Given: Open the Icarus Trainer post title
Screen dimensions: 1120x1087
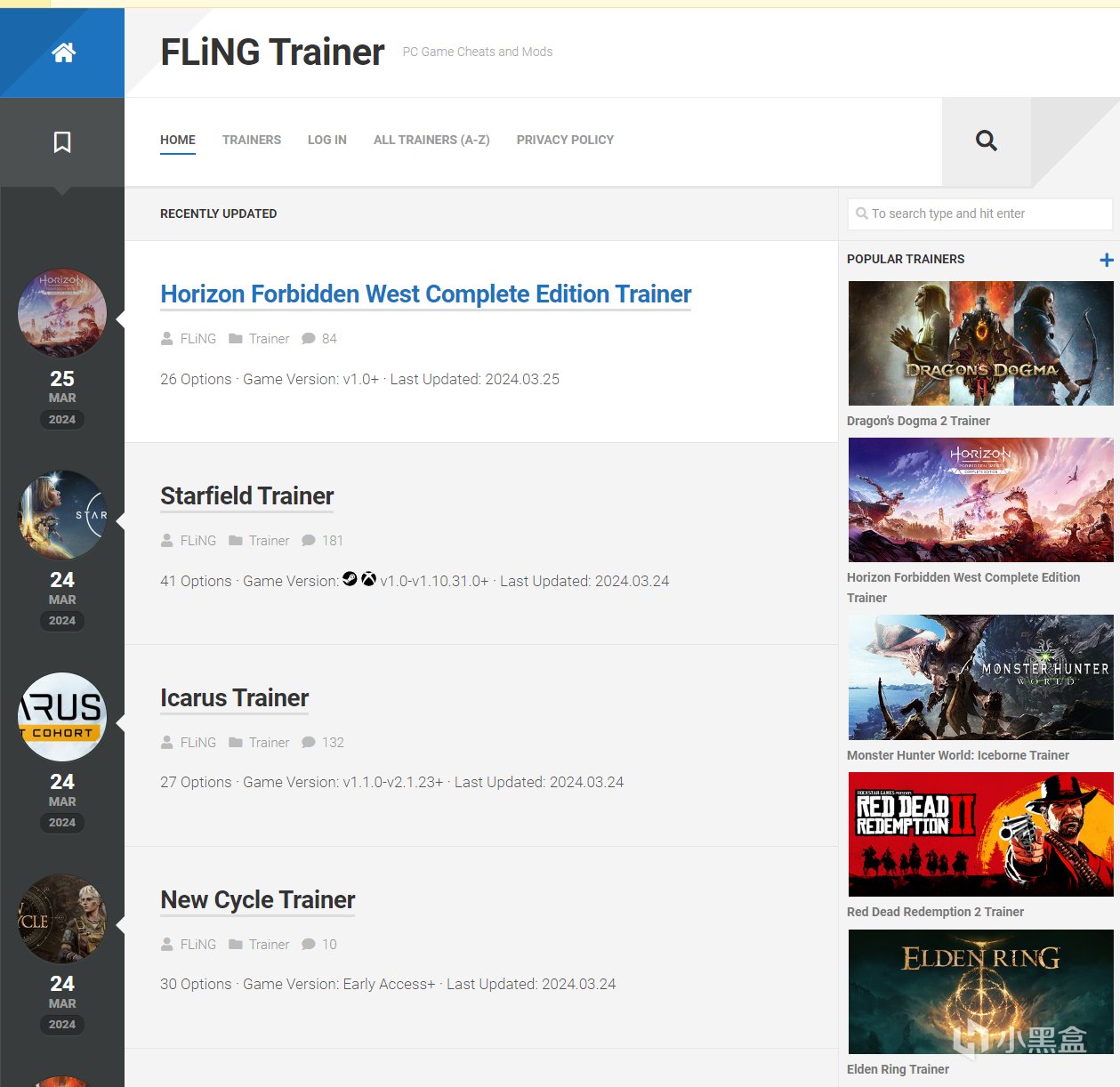Looking at the screenshot, I should 235,698.
